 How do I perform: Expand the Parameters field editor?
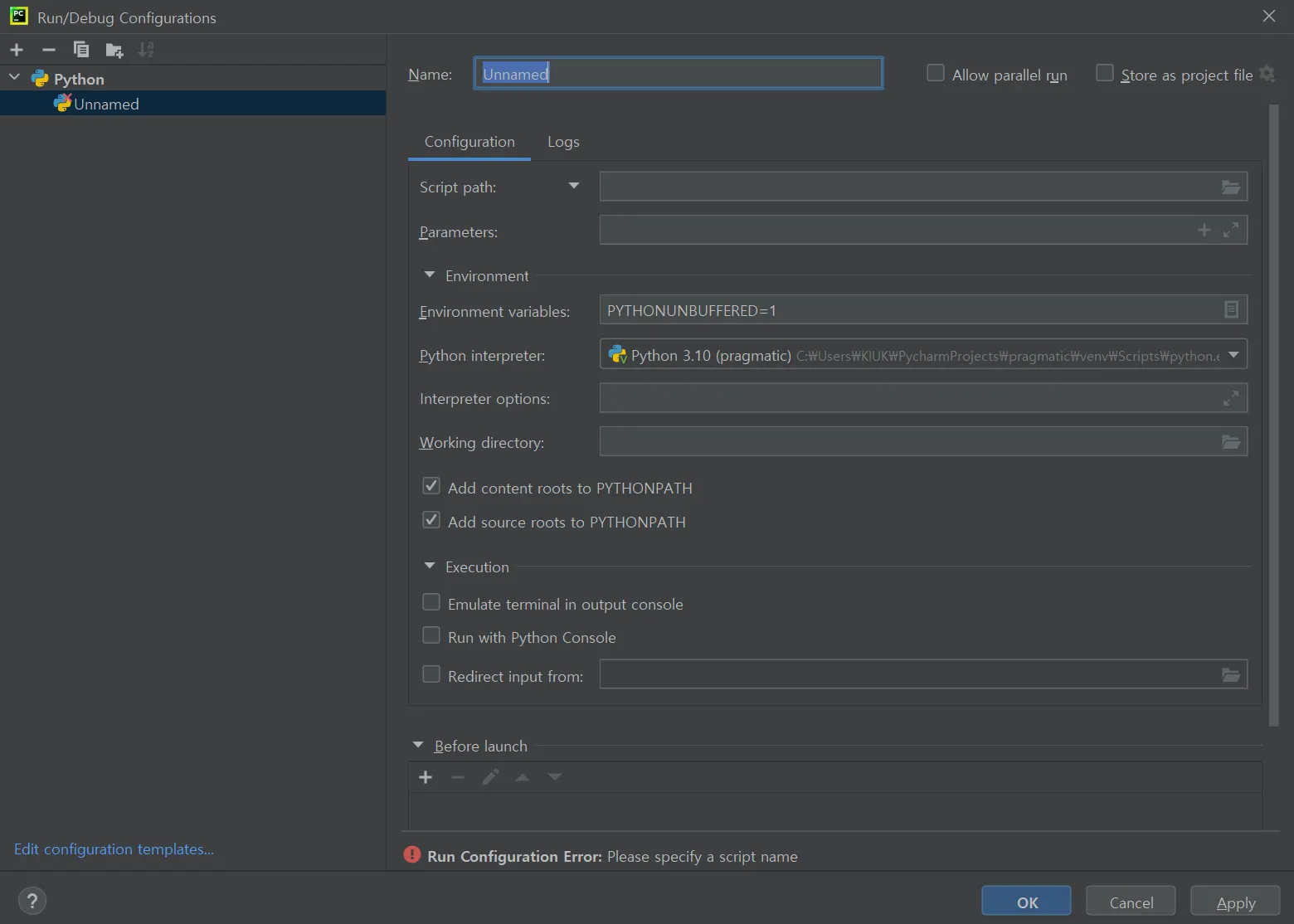[1231, 231]
